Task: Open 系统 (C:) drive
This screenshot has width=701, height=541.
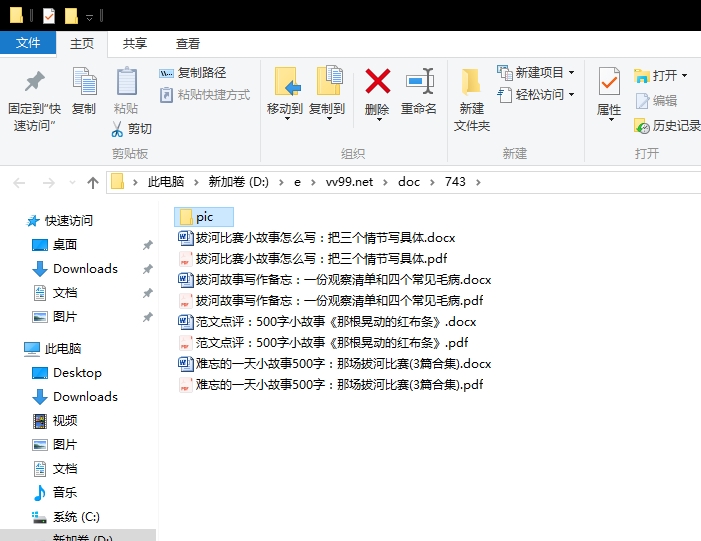Action: [x=66, y=517]
